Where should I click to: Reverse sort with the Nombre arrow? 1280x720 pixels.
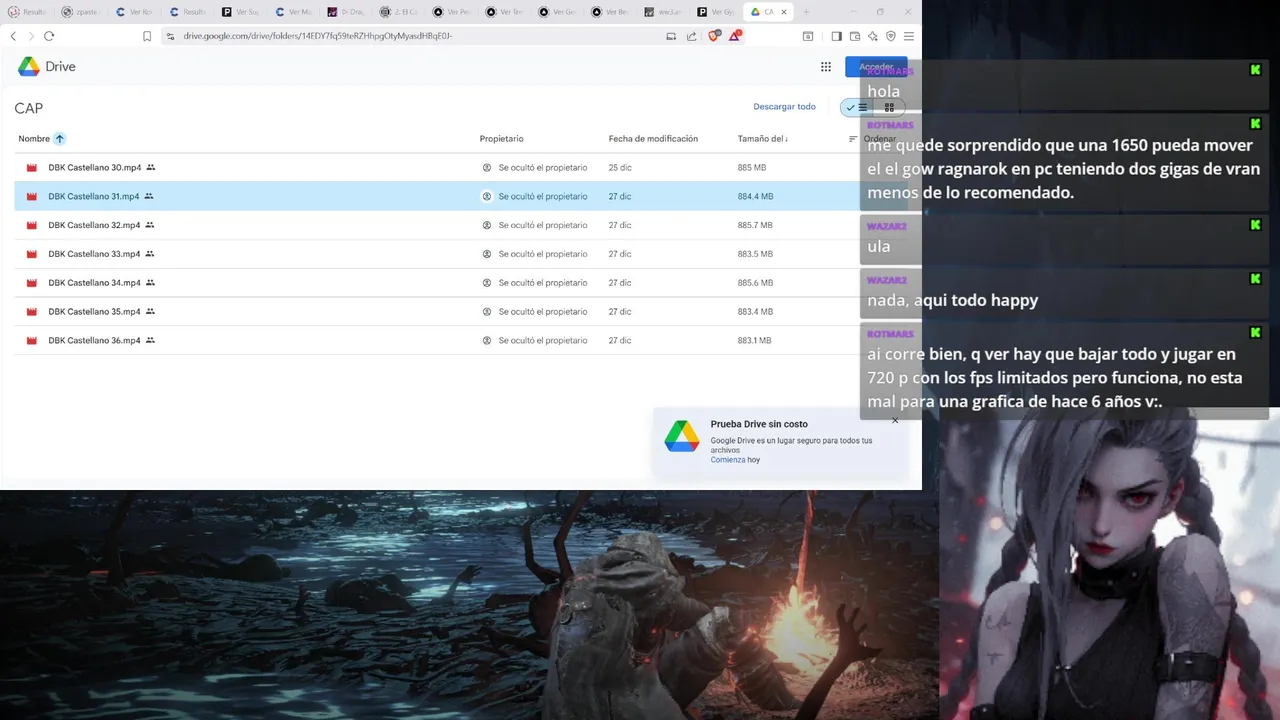click(x=59, y=139)
